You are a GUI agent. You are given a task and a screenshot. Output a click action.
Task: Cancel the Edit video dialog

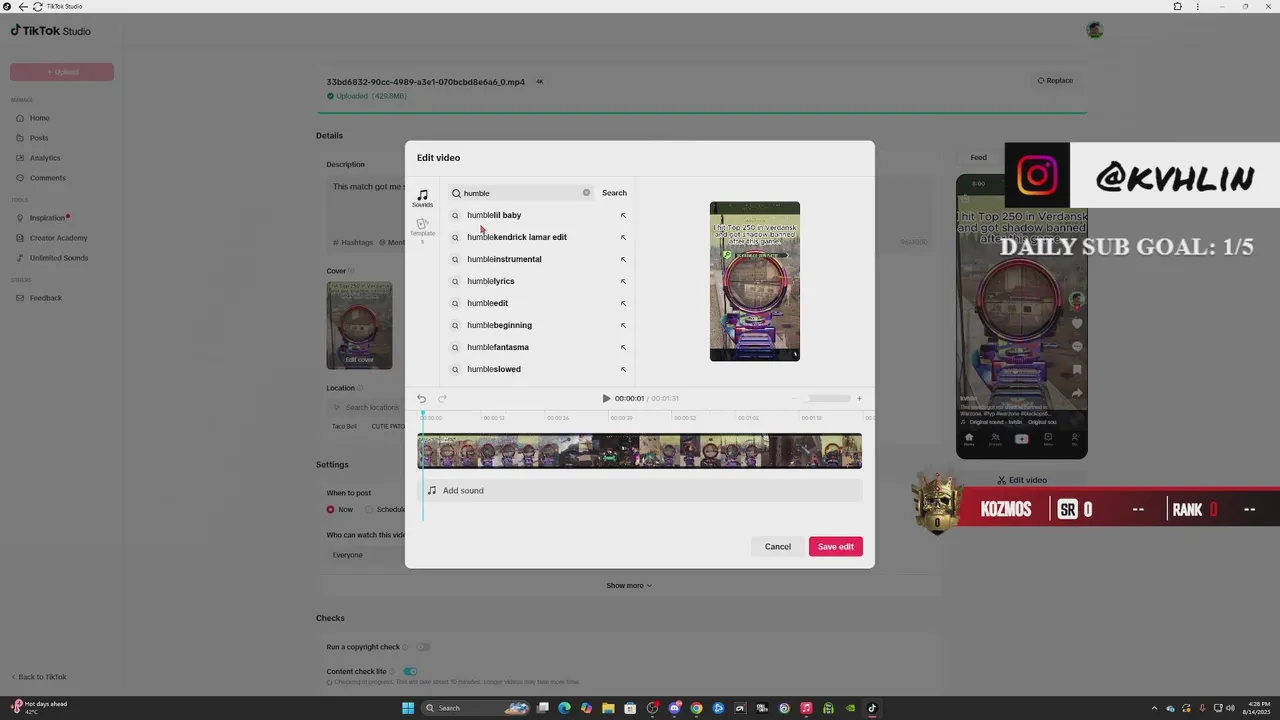(778, 547)
